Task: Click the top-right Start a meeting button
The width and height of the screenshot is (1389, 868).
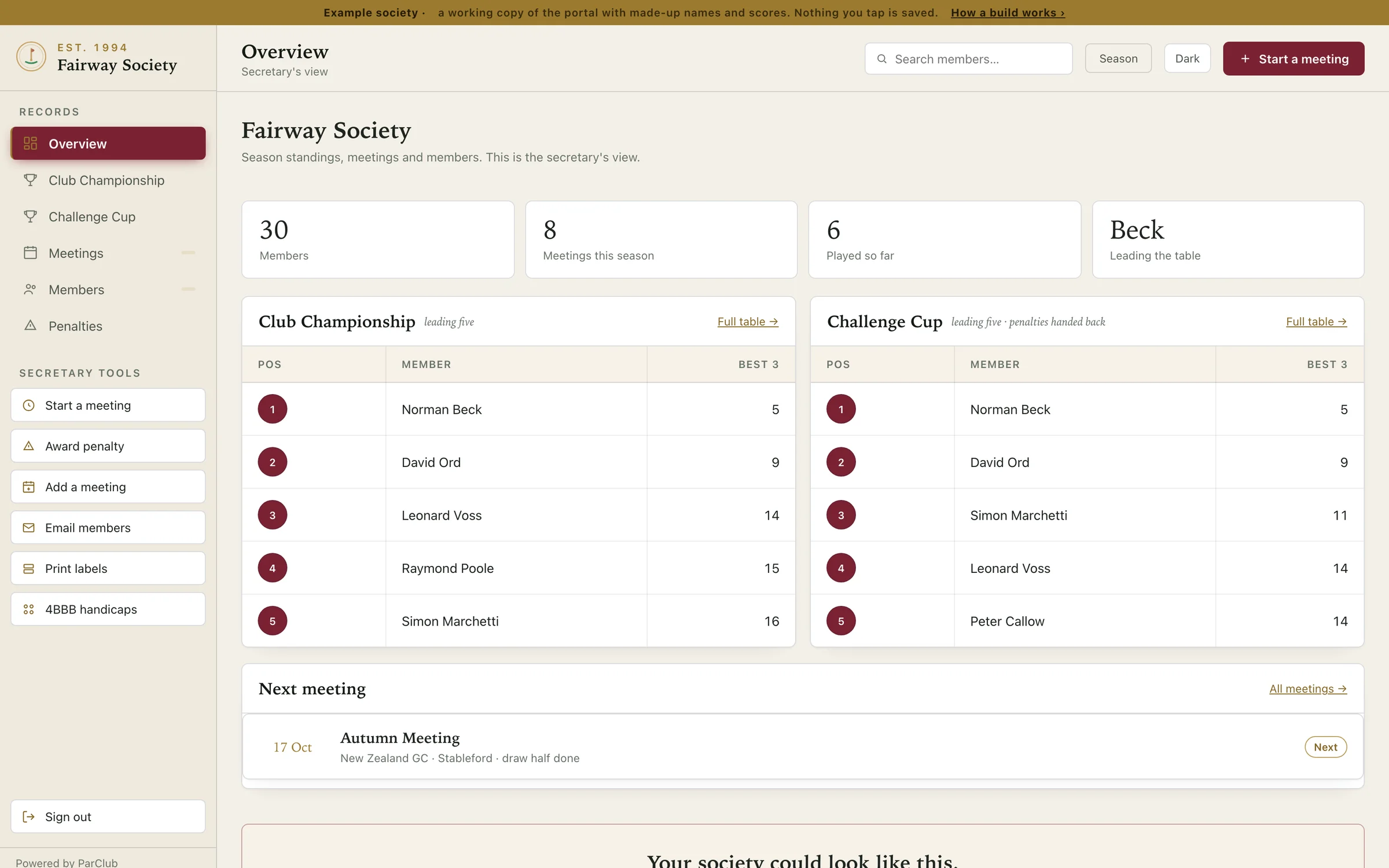Action: 1294,58
